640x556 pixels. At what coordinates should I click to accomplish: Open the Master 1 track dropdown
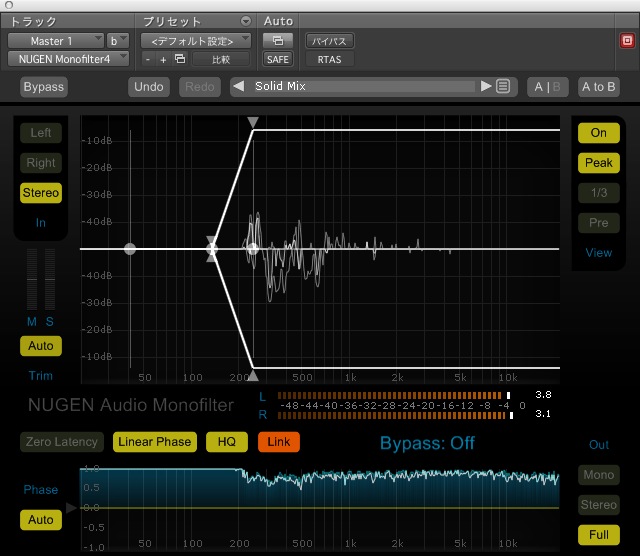[56, 41]
